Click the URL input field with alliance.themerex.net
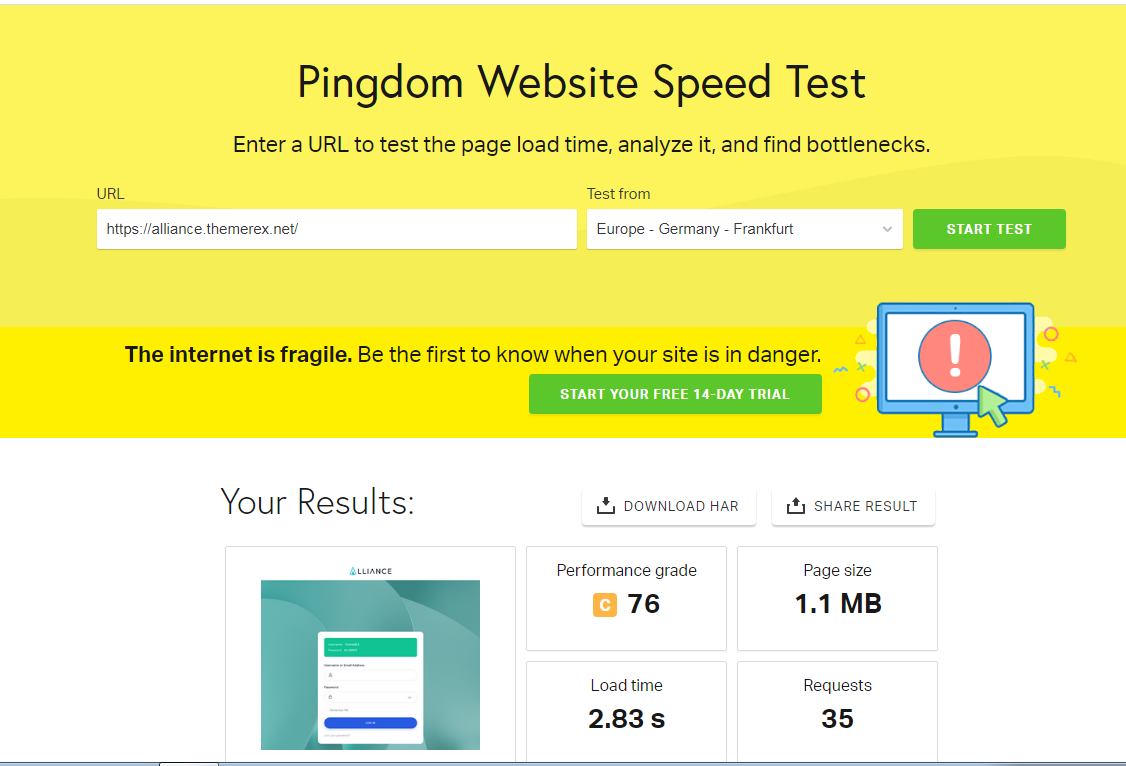The height and width of the screenshot is (766, 1126). click(337, 229)
